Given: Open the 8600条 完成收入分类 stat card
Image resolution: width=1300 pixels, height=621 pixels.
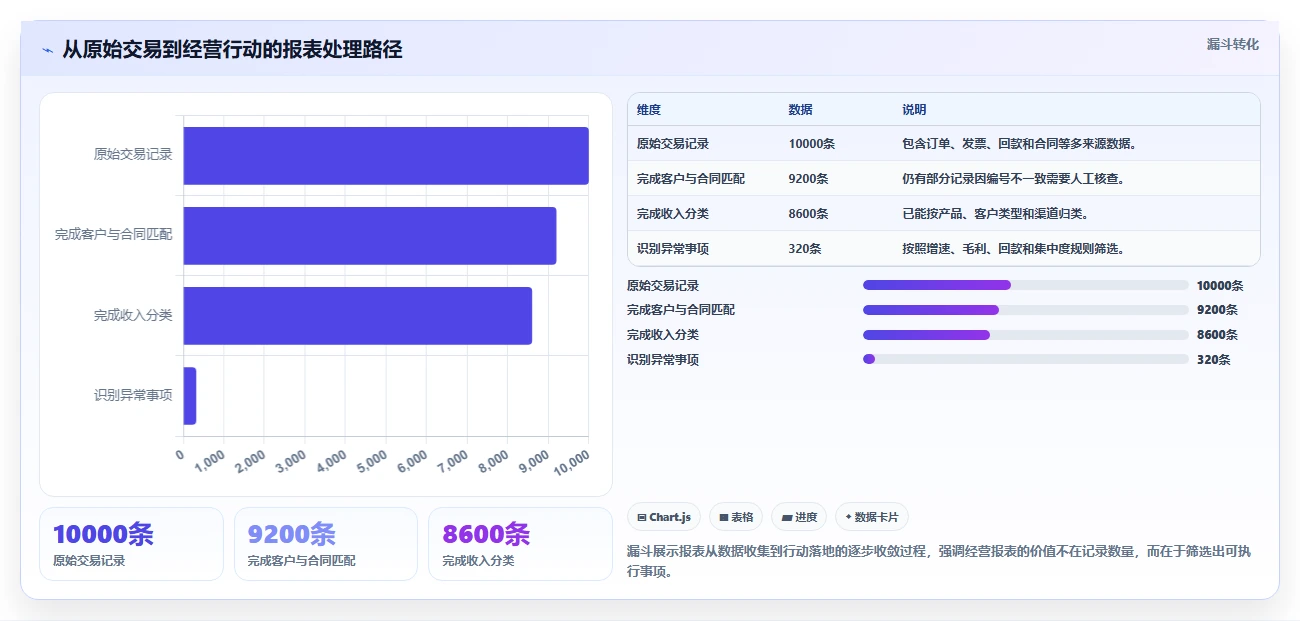Looking at the screenshot, I should tap(520, 544).
